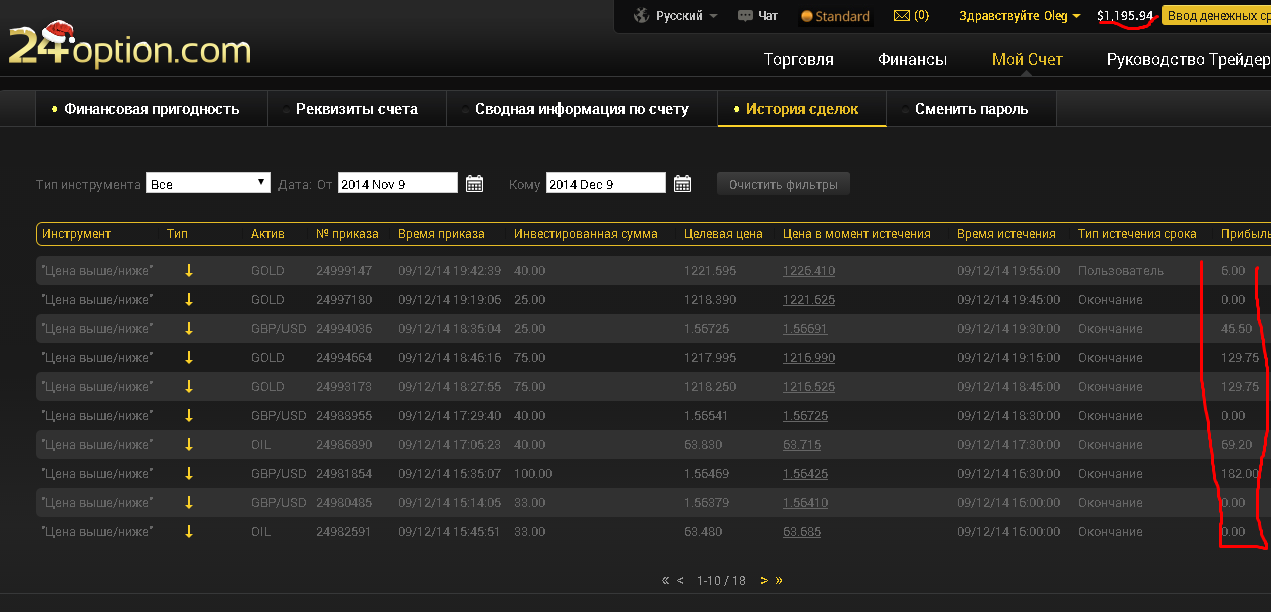
Task: Expand the Здравствуйте Oleg user menu
Action: tap(1019, 16)
